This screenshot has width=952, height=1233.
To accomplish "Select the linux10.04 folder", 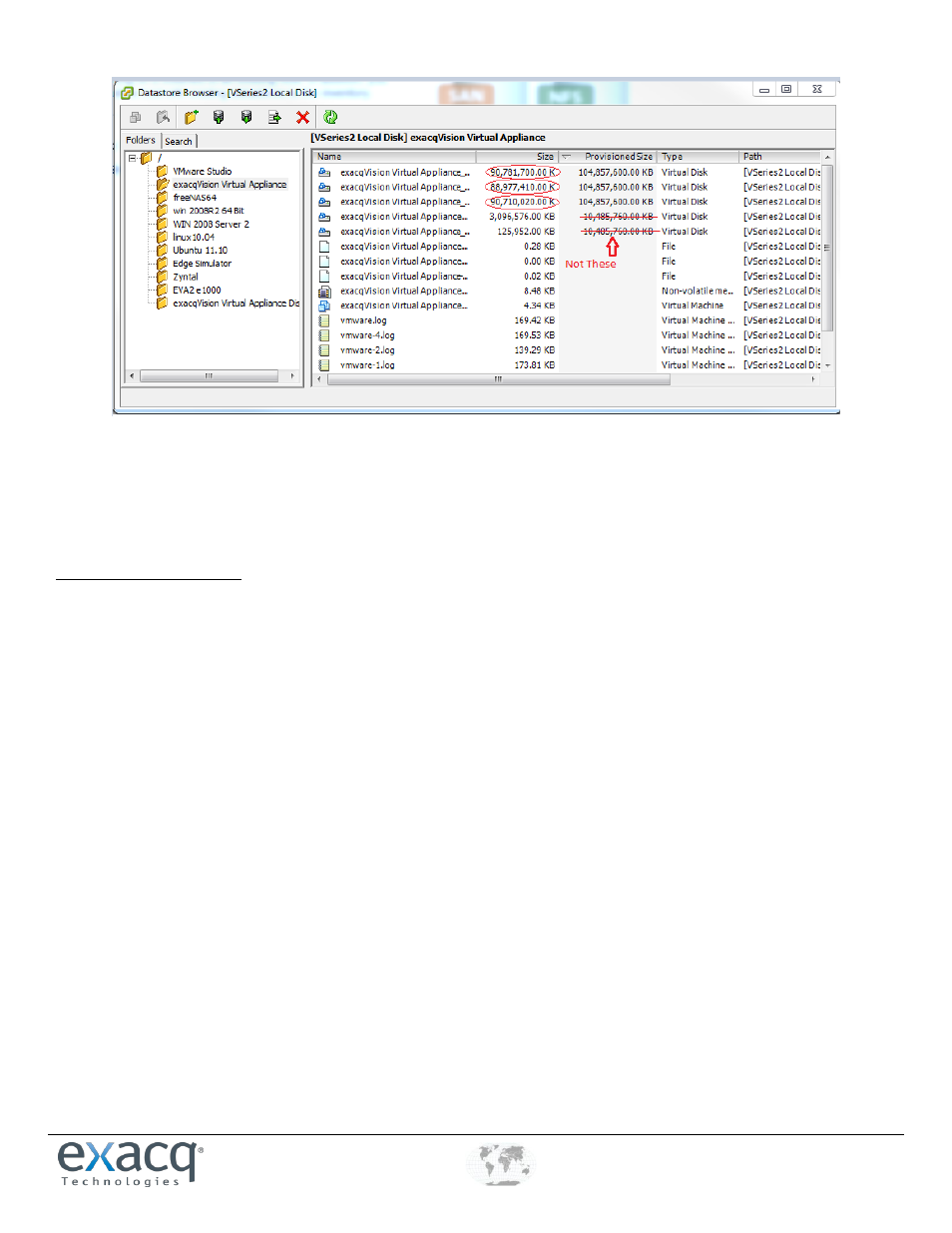I will [194, 238].
